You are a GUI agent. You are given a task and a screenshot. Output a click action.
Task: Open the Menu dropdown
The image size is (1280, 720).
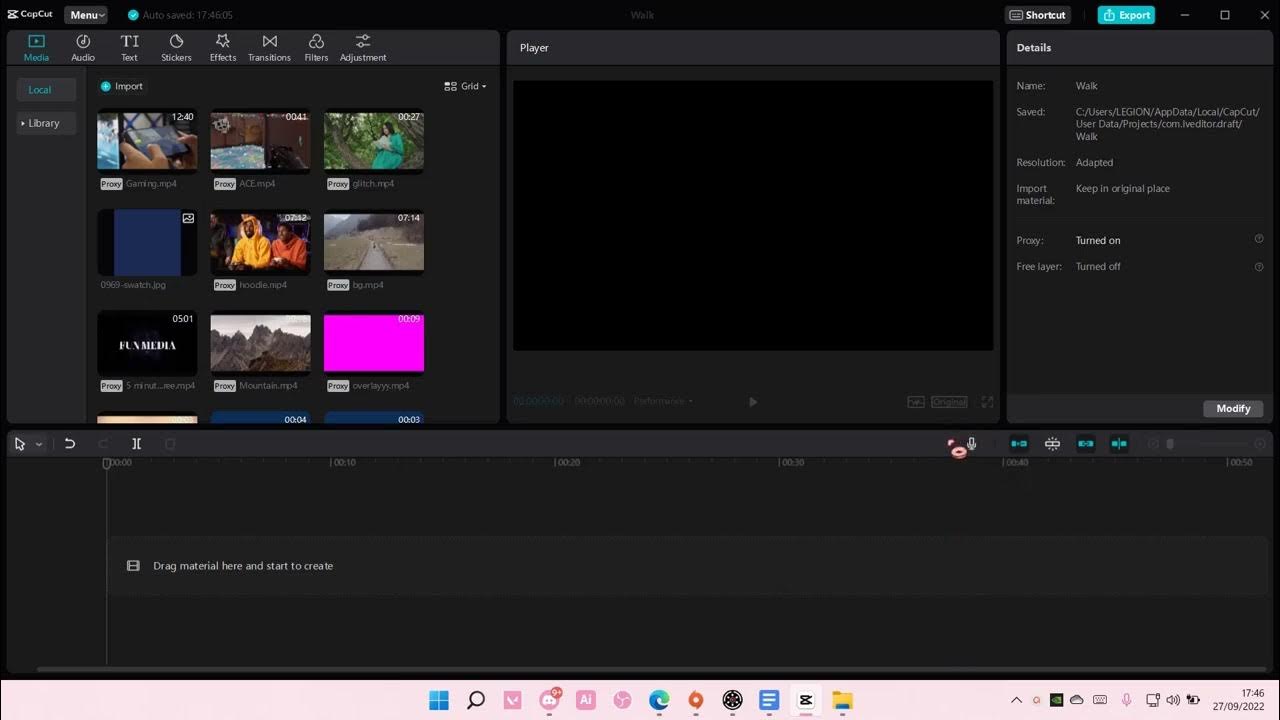point(87,15)
